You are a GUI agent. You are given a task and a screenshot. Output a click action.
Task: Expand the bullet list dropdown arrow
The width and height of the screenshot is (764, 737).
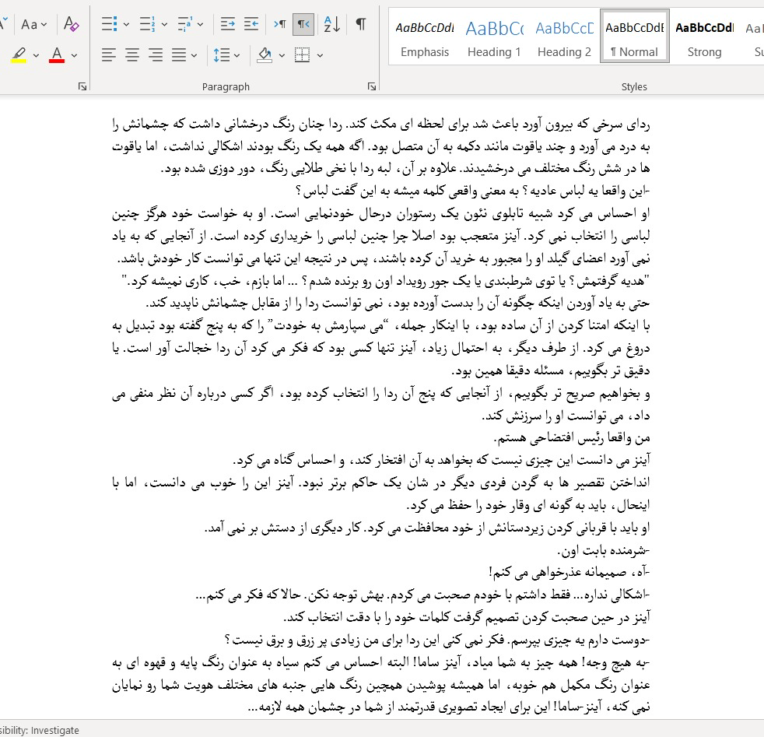[x=126, y=24]
